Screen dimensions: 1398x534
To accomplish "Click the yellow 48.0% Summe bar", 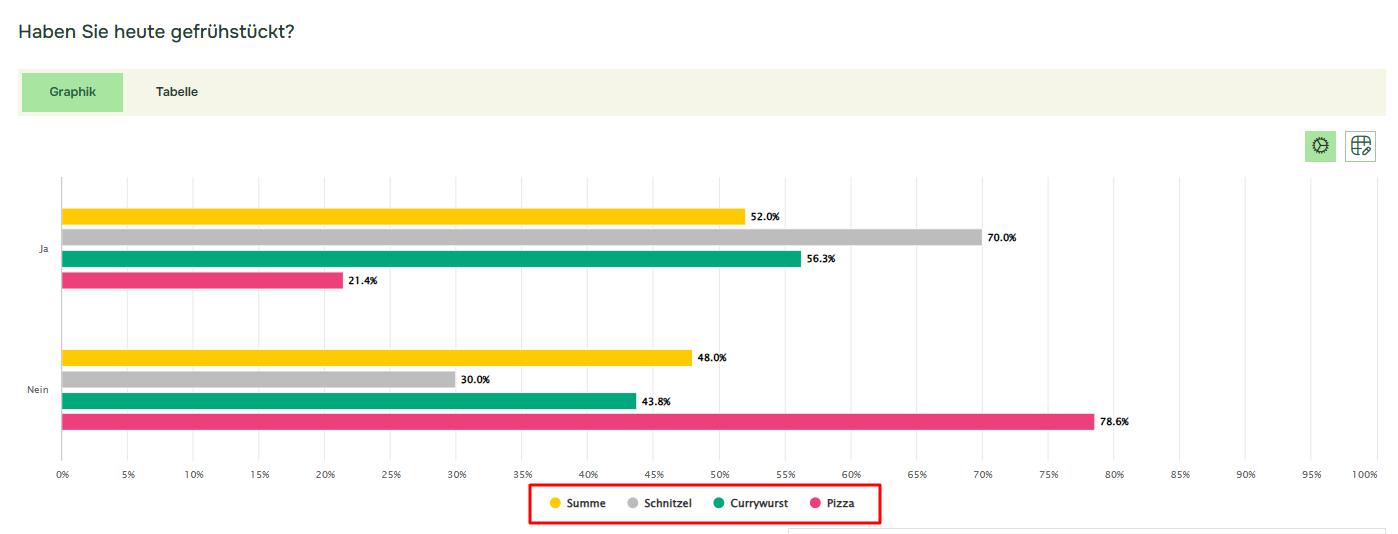I will pos(376,358).
